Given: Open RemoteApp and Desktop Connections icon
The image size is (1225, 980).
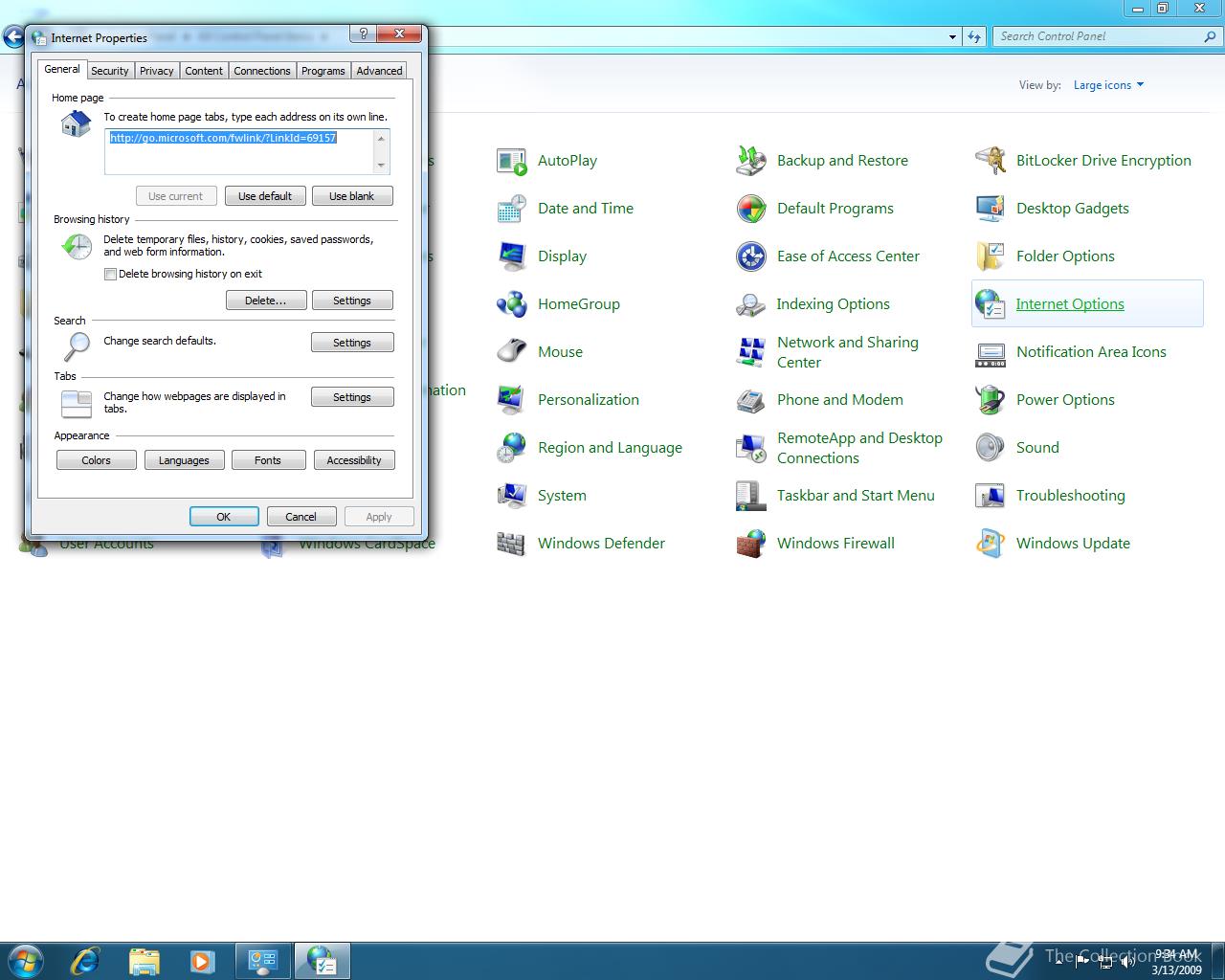Looking at the screenshot, I should coord(751,448).
